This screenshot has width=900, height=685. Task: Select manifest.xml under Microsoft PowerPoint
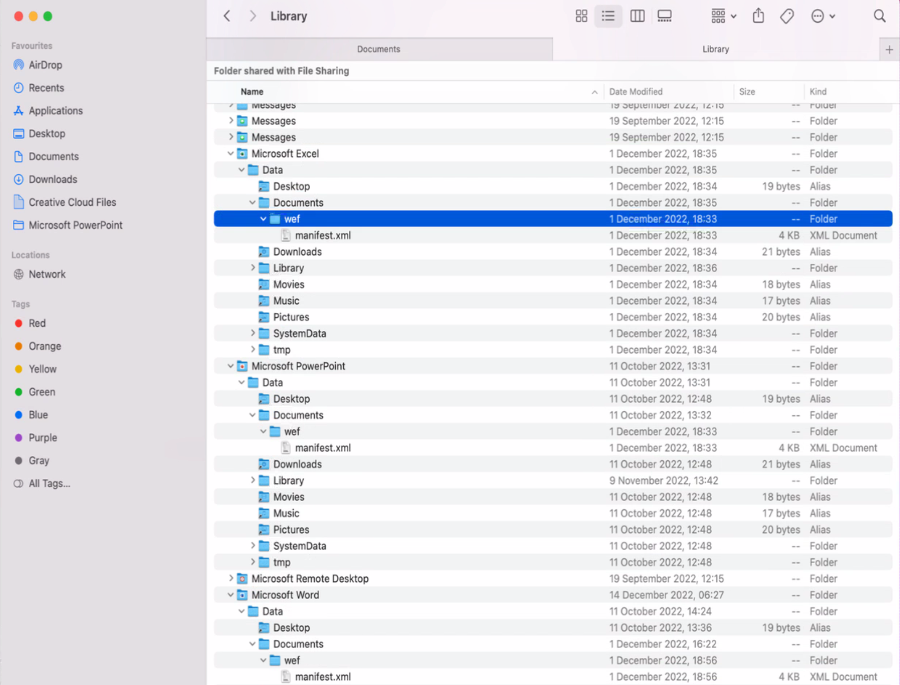322,448
